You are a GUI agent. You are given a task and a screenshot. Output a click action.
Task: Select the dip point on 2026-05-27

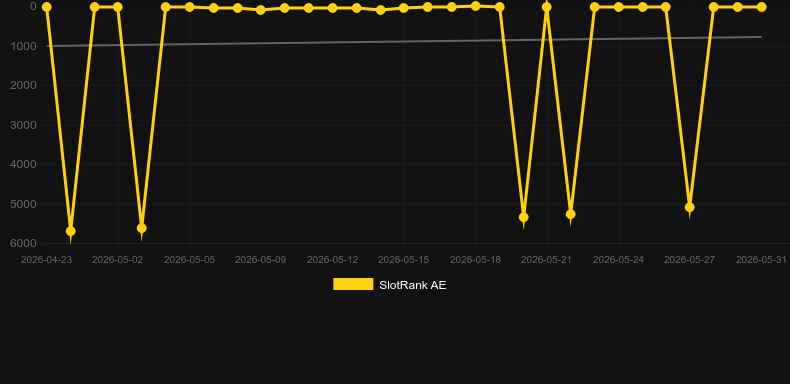(x=690, y=207)
